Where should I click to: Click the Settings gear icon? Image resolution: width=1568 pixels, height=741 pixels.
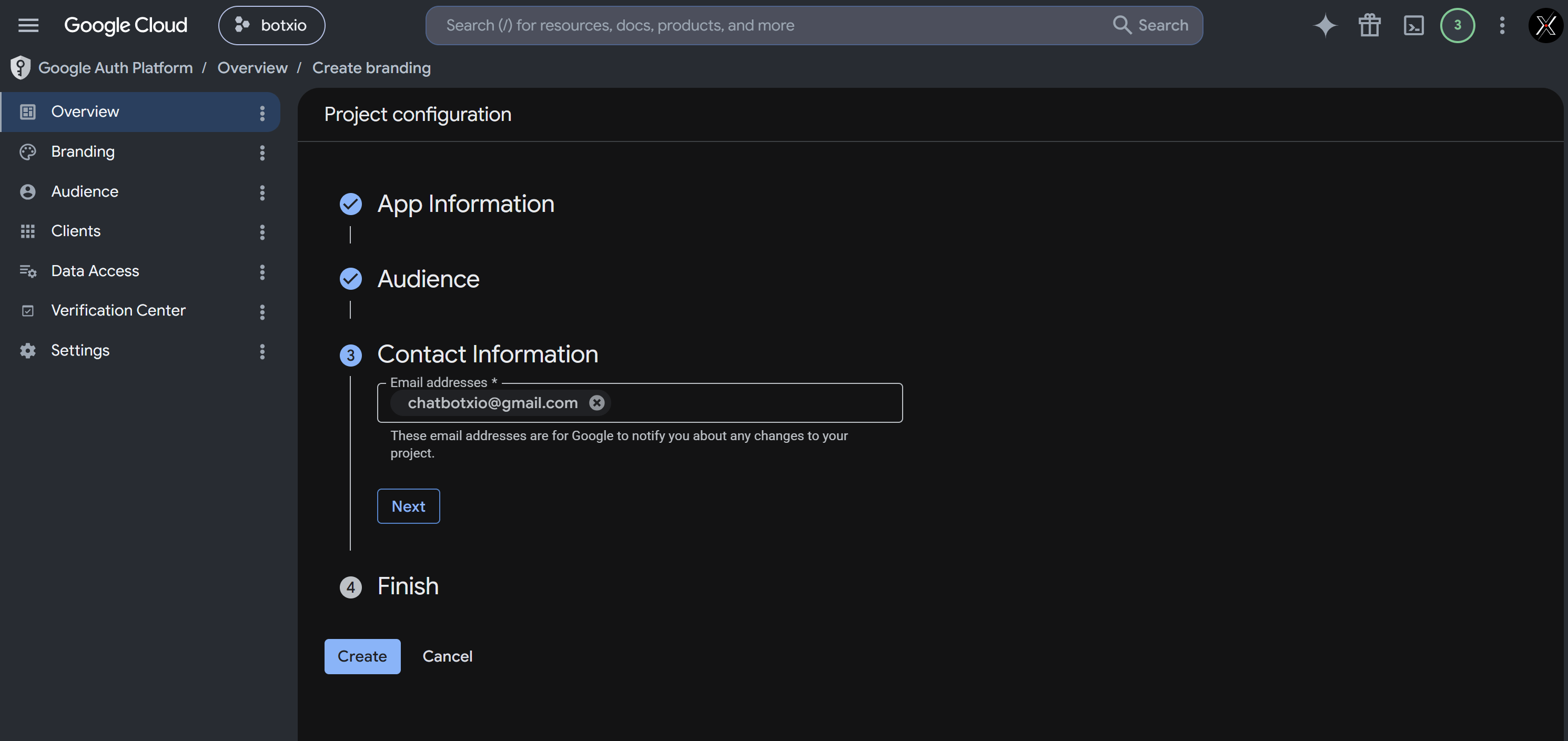(x=27, y=350)
